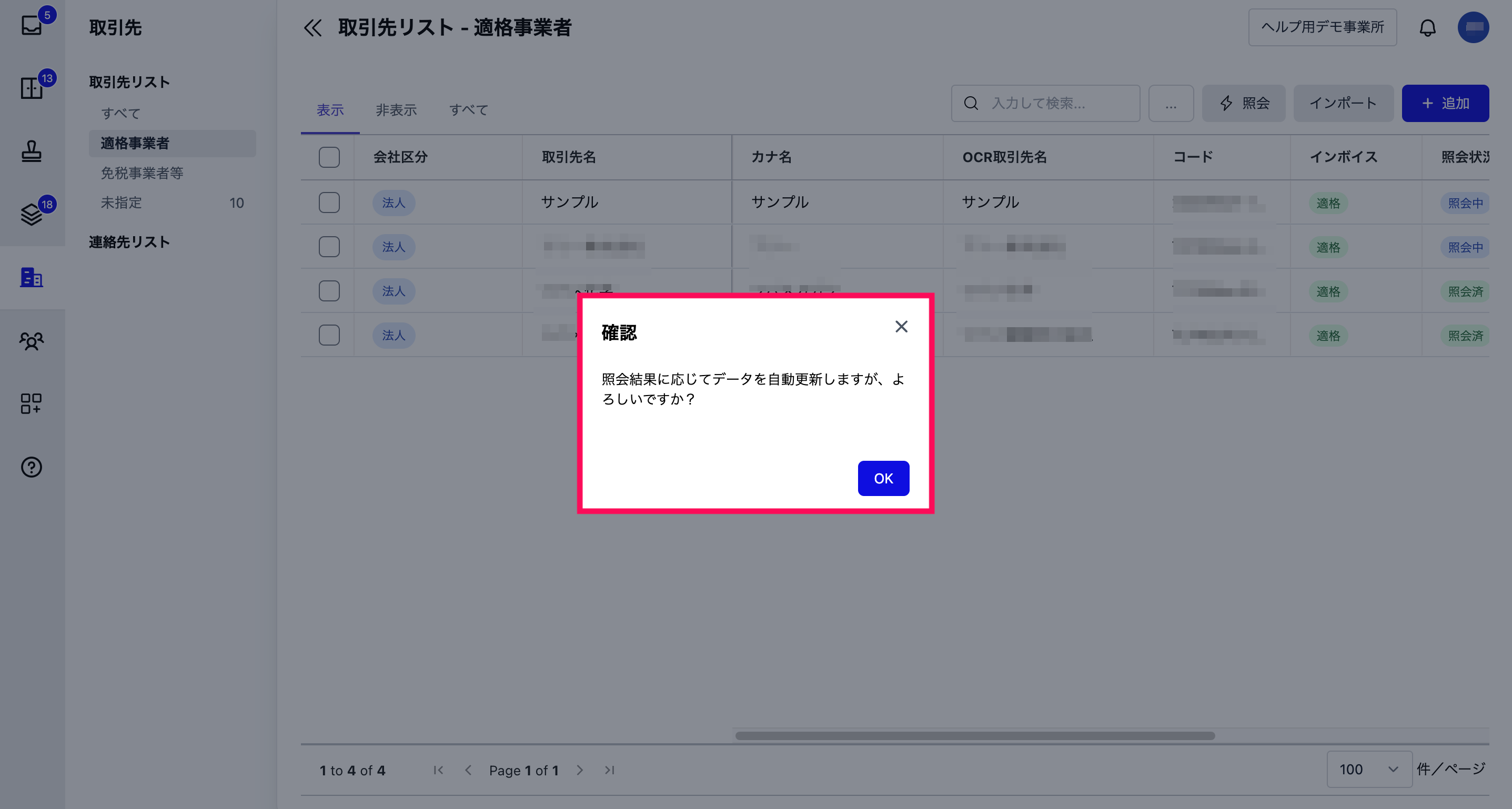The width and height of the screenshot is (1512, 809).
Task: Open the people group sidebar icon
Action: [x=32, y=340]
